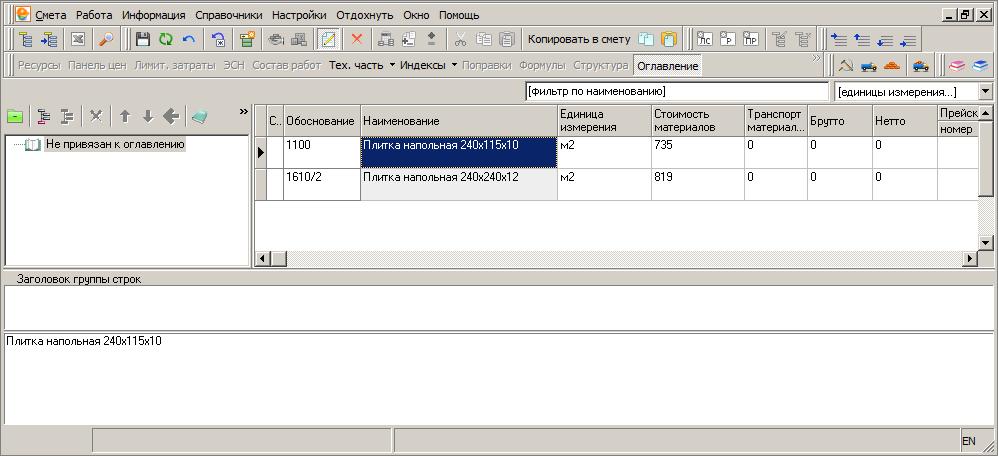Click the blue indent-right arrow list icon
Screen dimensions: 998x456
click(x=839, y=39)
